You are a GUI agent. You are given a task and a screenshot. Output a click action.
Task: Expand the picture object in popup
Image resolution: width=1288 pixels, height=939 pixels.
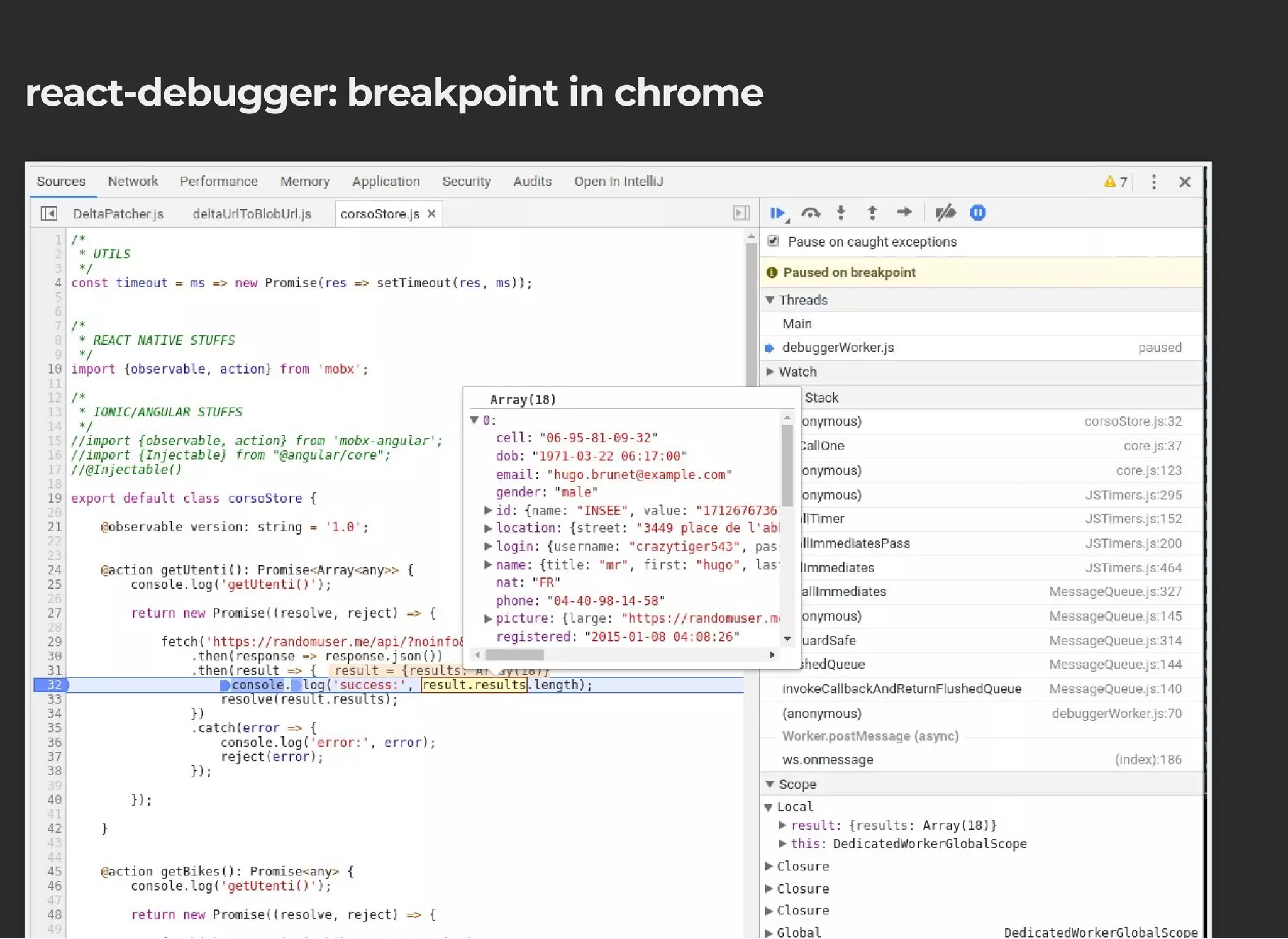click(488, 619)
